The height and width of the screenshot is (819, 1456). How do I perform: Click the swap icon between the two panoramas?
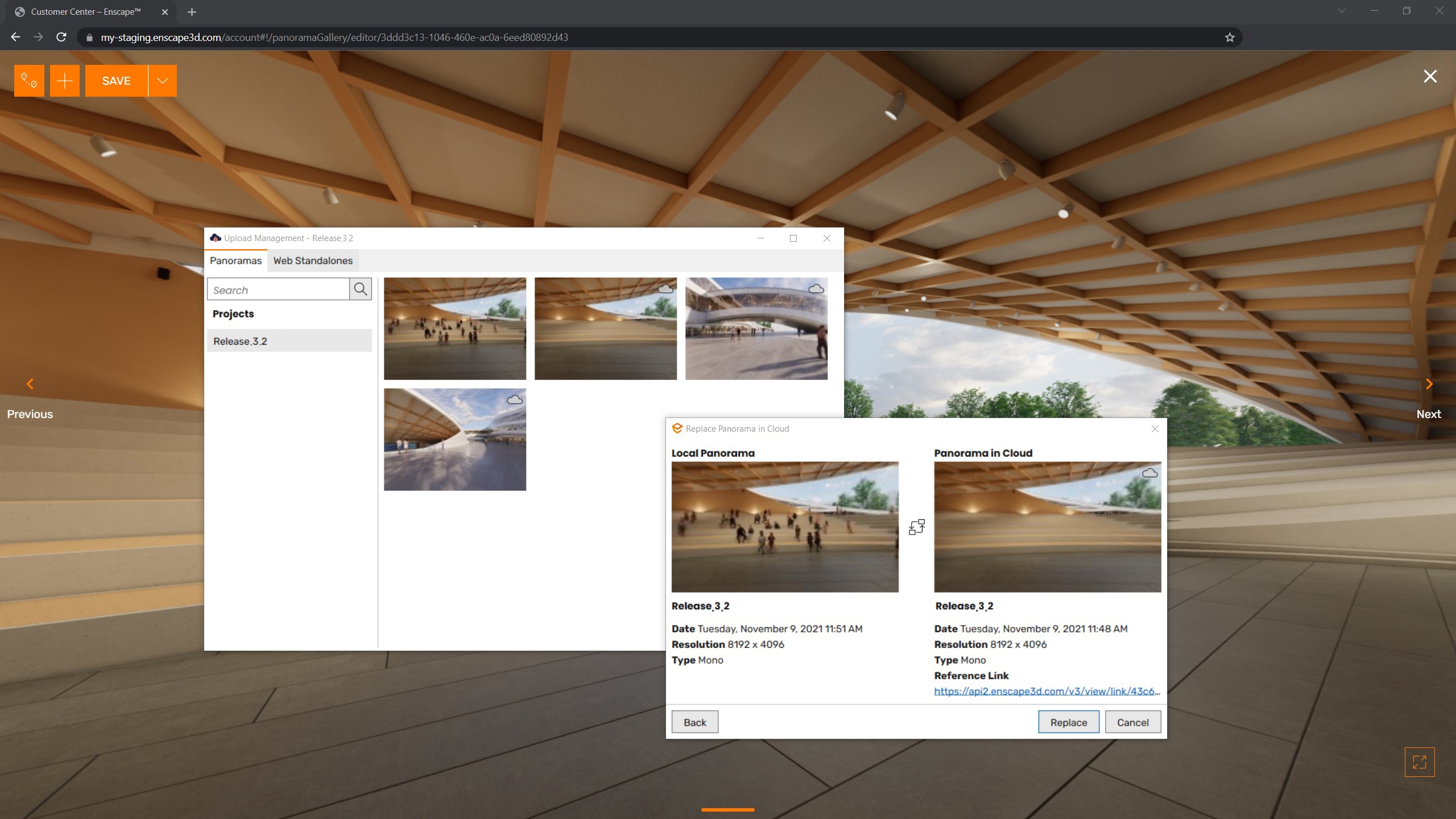(916, 527)
